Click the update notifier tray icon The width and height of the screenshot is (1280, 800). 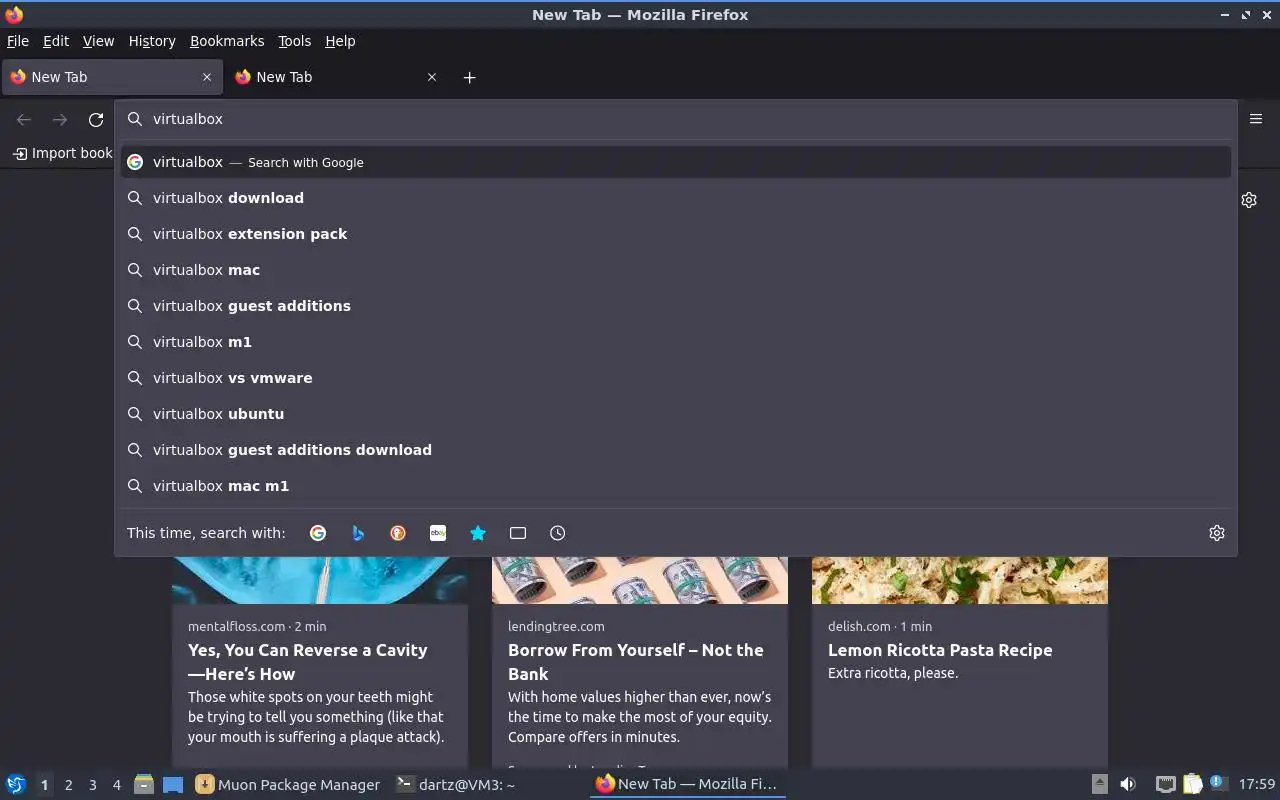point(1218,783)
